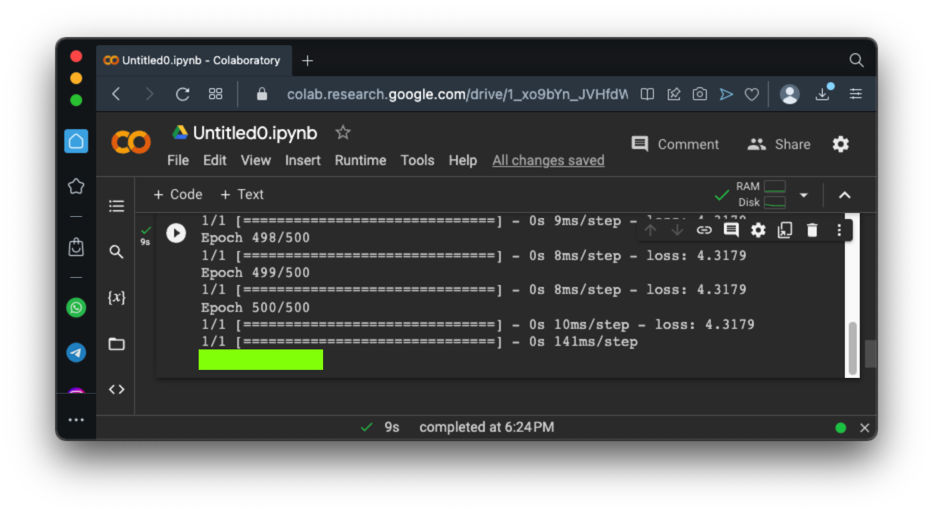Viewport: 933px width, 514px height.
Task: Click the Share button
Action: pyautogui.click(x=779, y=144)
